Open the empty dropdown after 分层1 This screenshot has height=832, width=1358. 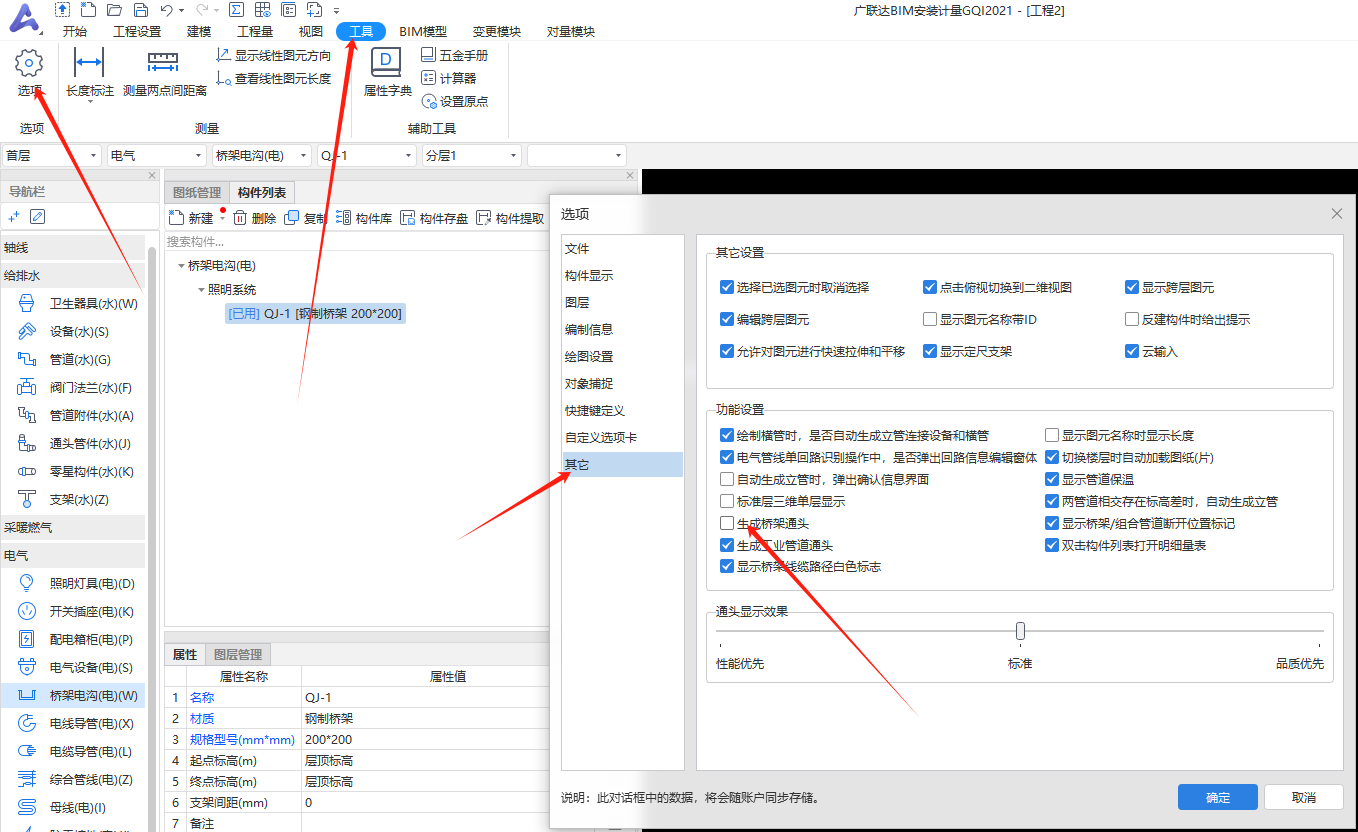576,156
